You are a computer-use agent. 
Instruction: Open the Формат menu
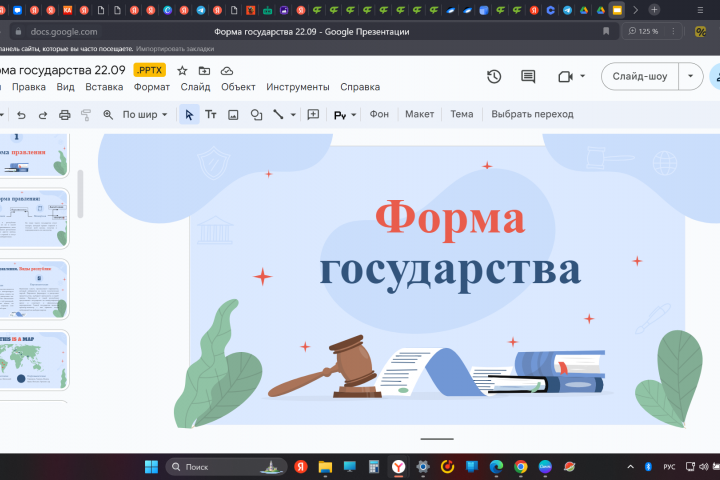tap(152, 87)
